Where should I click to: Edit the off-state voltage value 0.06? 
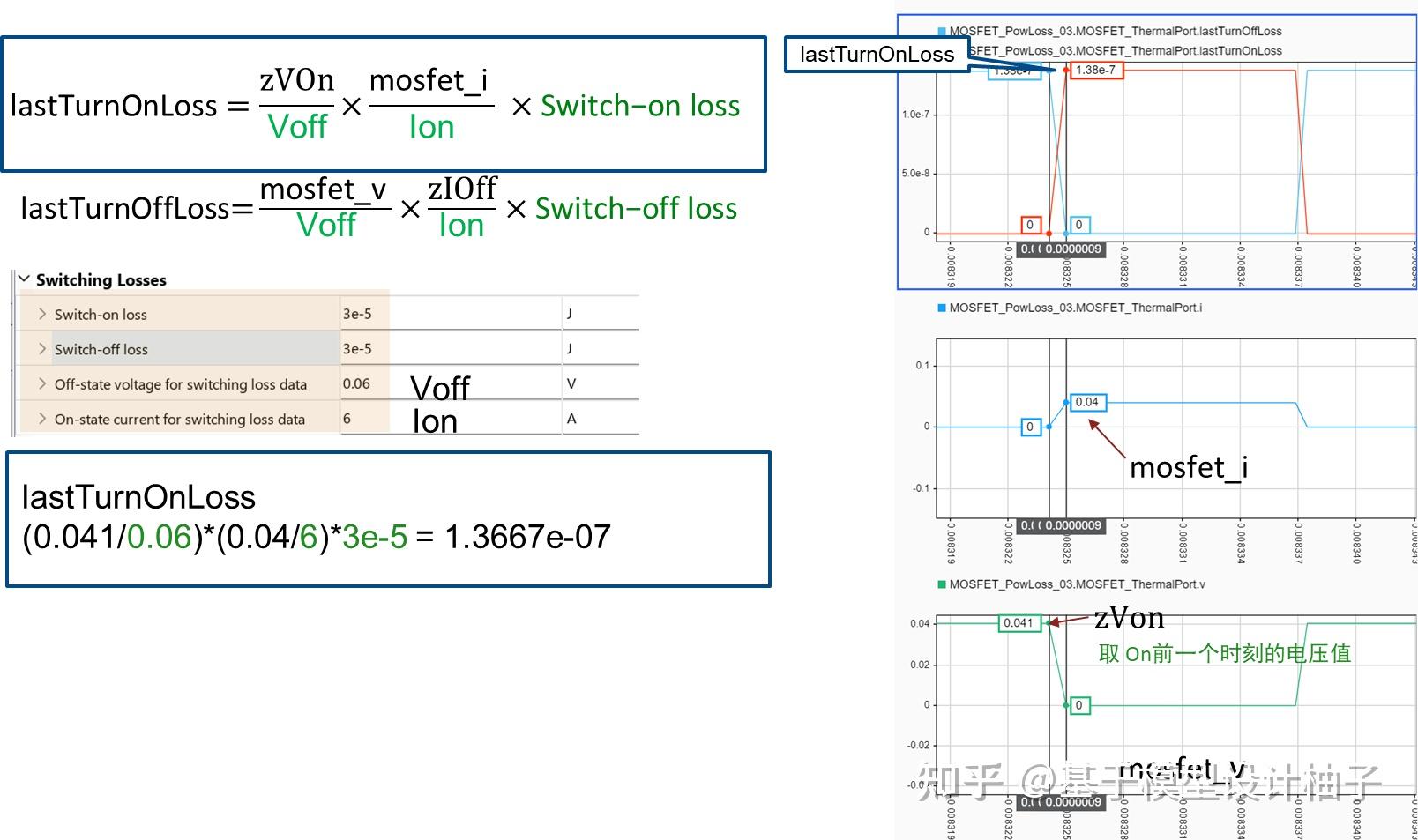[x=451, y=384]
